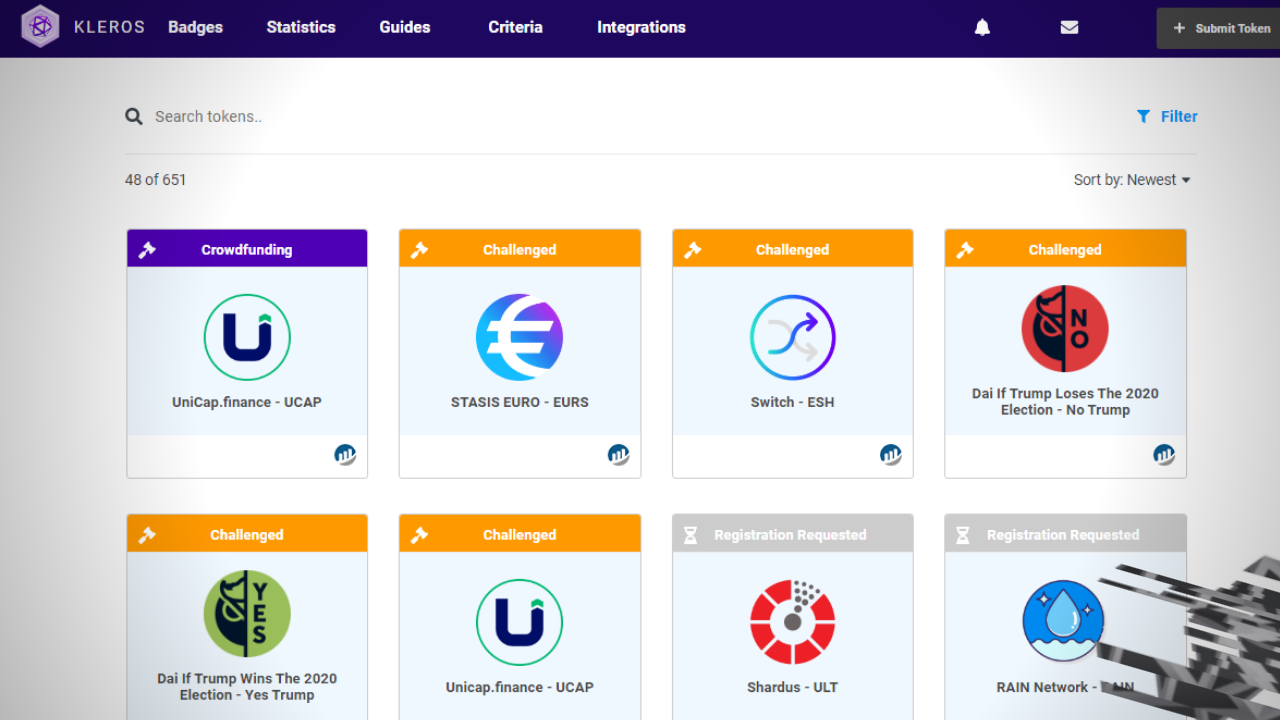Click the green YES Trump token logo
The image size is (1280, 720).
(247, 614)
